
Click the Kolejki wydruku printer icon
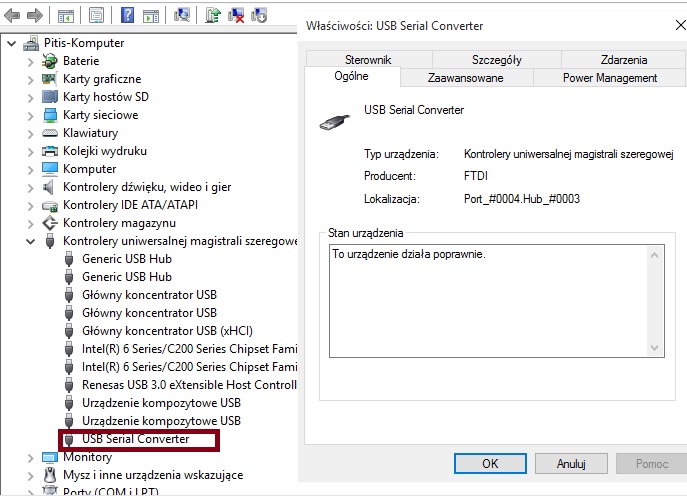[x=50, y=151]
